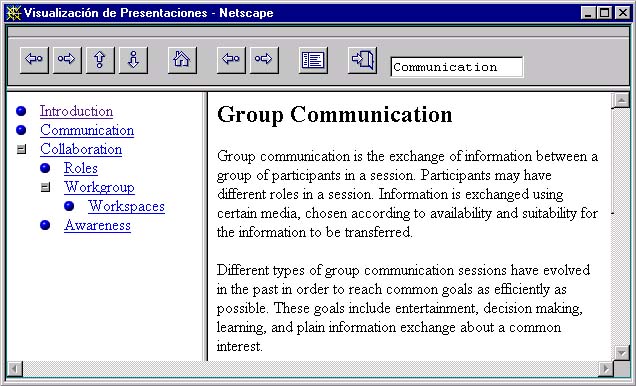Image resolution: width=636 pixels, height=386 pixels.
Task: Go to the home page icon
Action: (x=182, y=60)
